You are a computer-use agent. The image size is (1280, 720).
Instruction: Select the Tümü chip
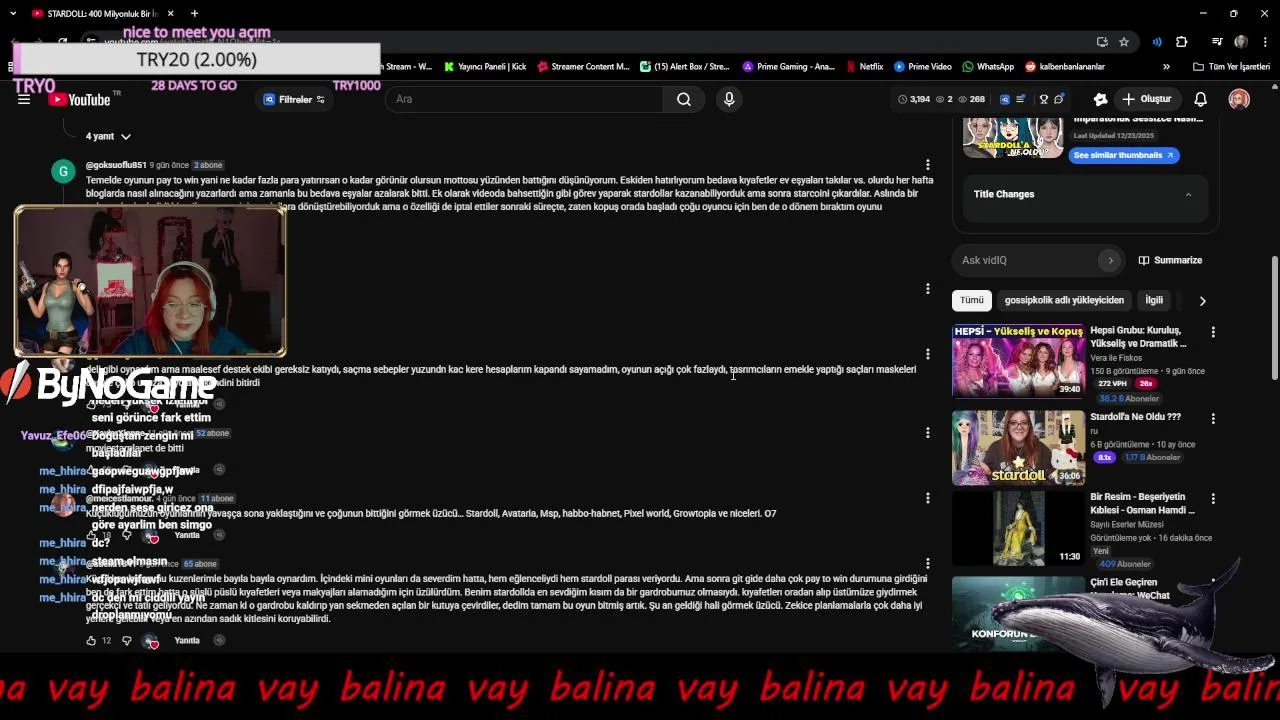(x=972, y=300)
